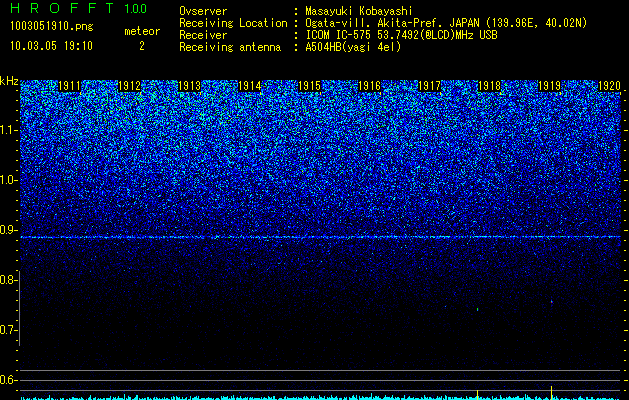Click the yellow meteor spike near 1918
Image resolution: width=629 pixels, height=400 pixels.
coord(477,394)
